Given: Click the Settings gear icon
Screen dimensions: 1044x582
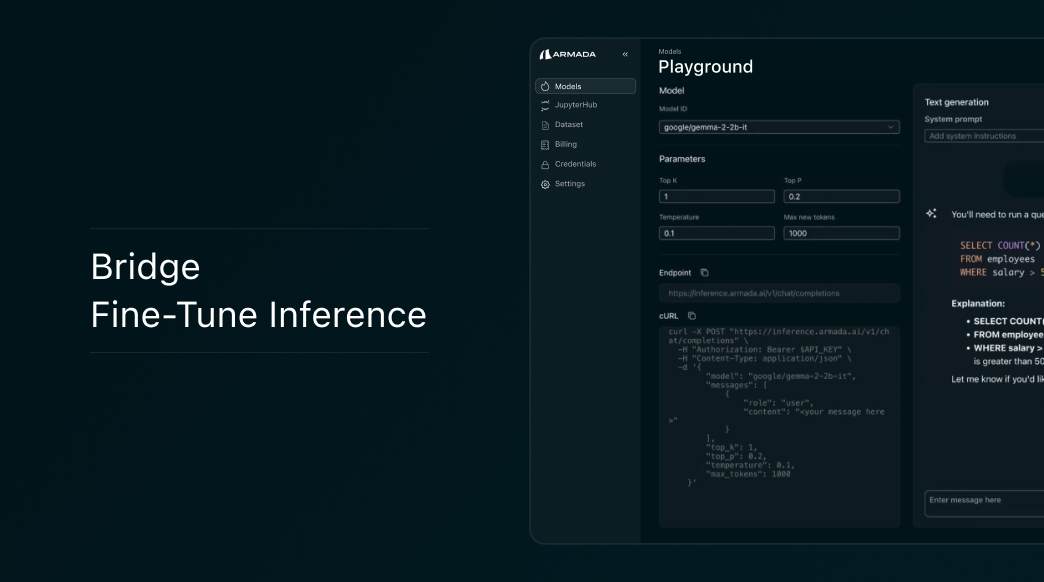Looking at the screenshot, I should tap(545, 184).
